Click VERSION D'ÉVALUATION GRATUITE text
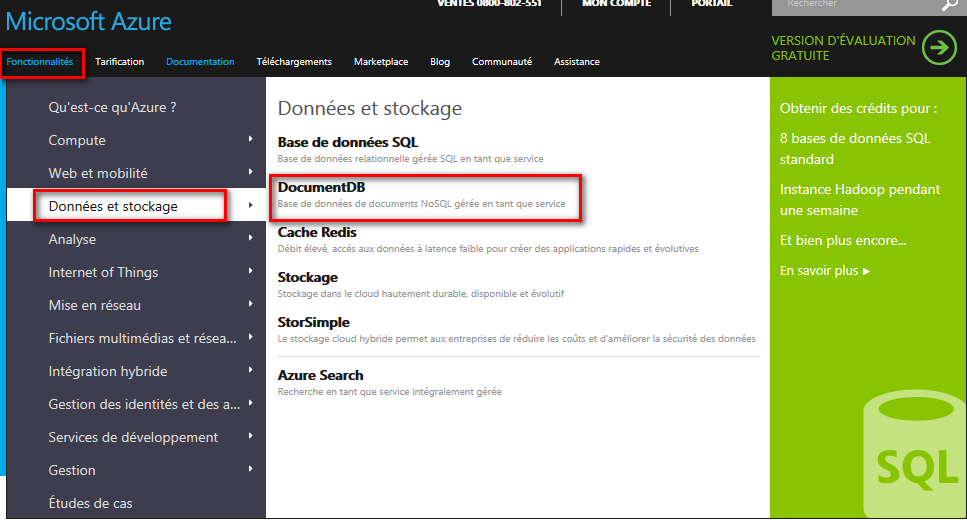The height and width of the screenshot is (520, 967). coord(843,48)
